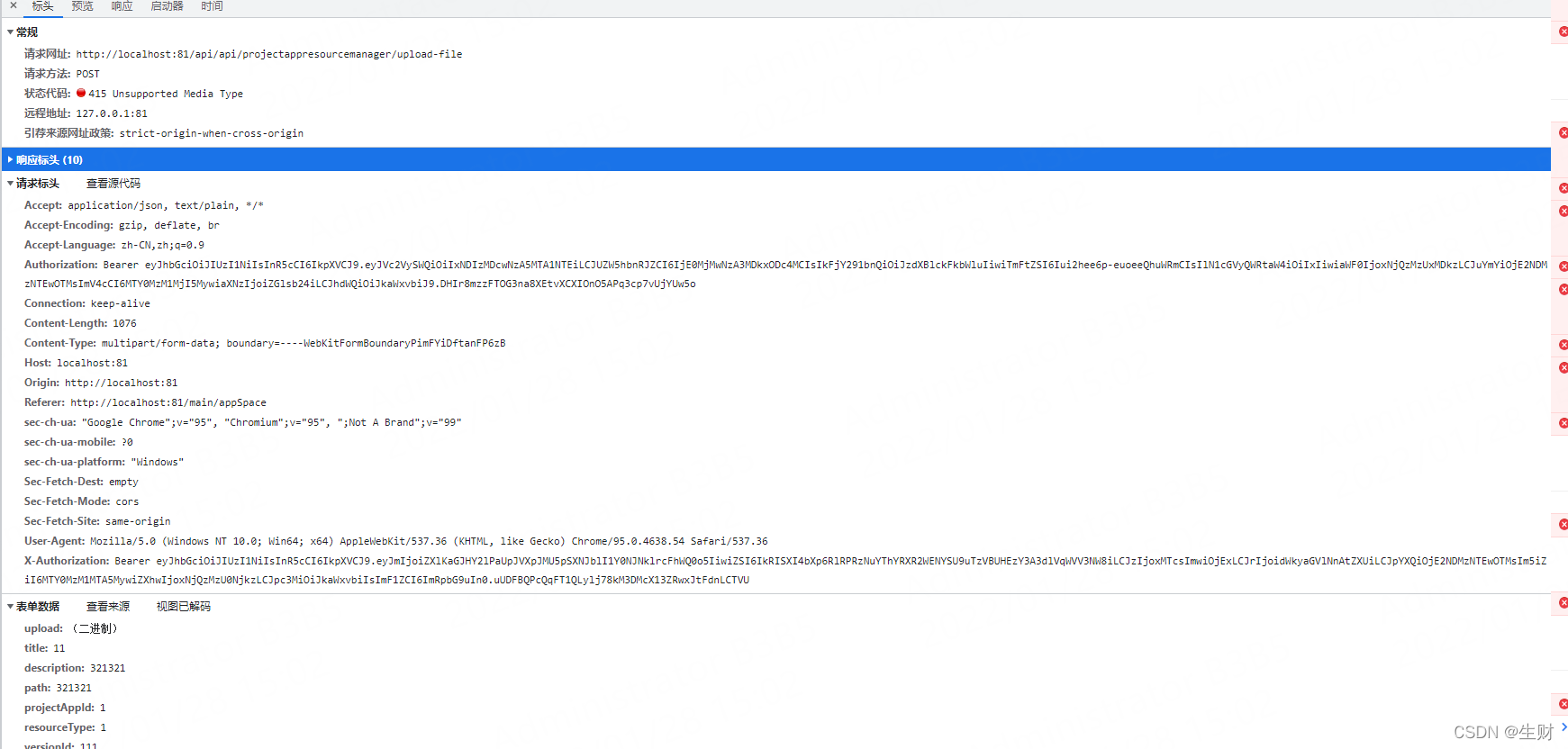Open the 响应 tab
Screen dimensions: 1568x749
[122, 6]
